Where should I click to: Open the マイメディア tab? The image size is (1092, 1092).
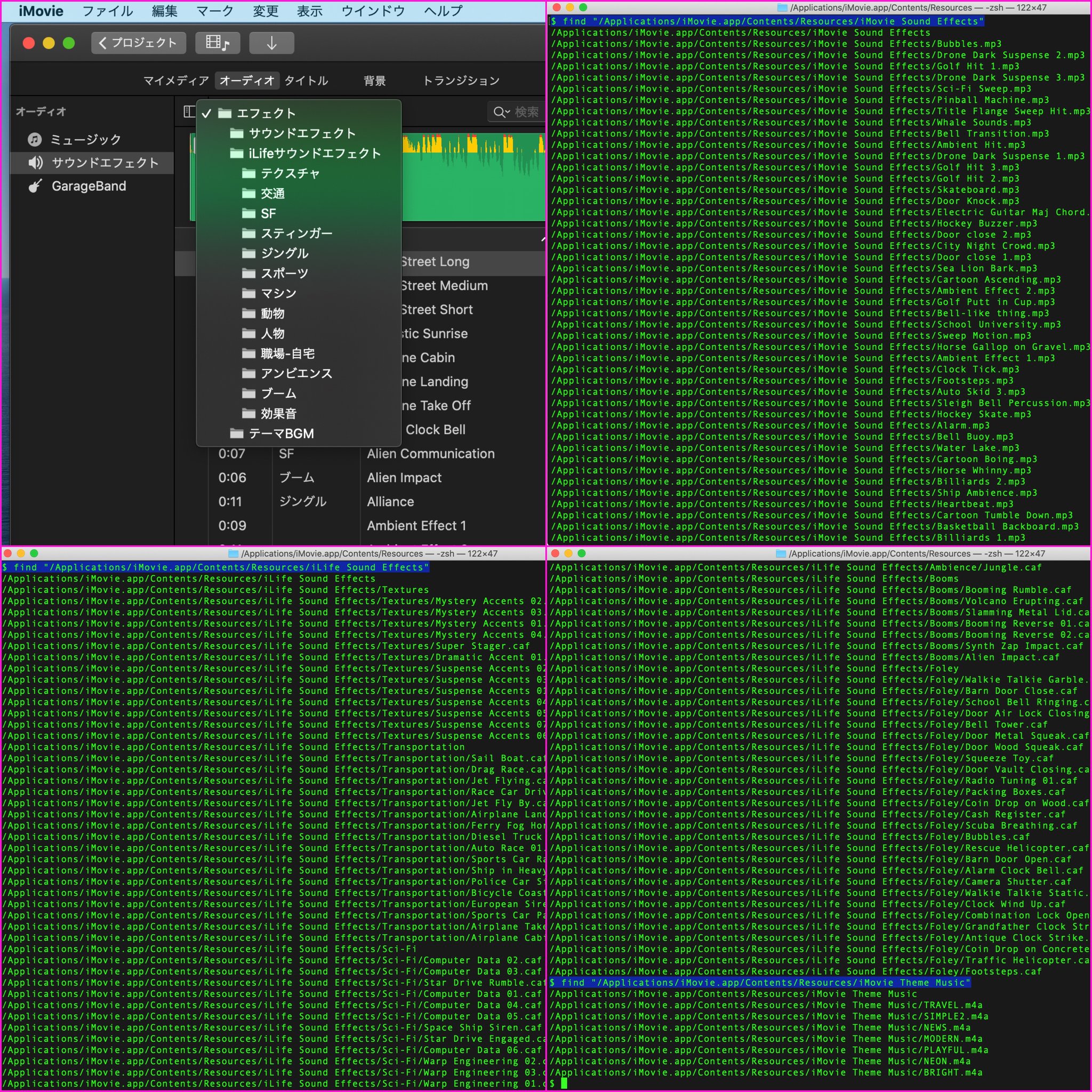176,81
